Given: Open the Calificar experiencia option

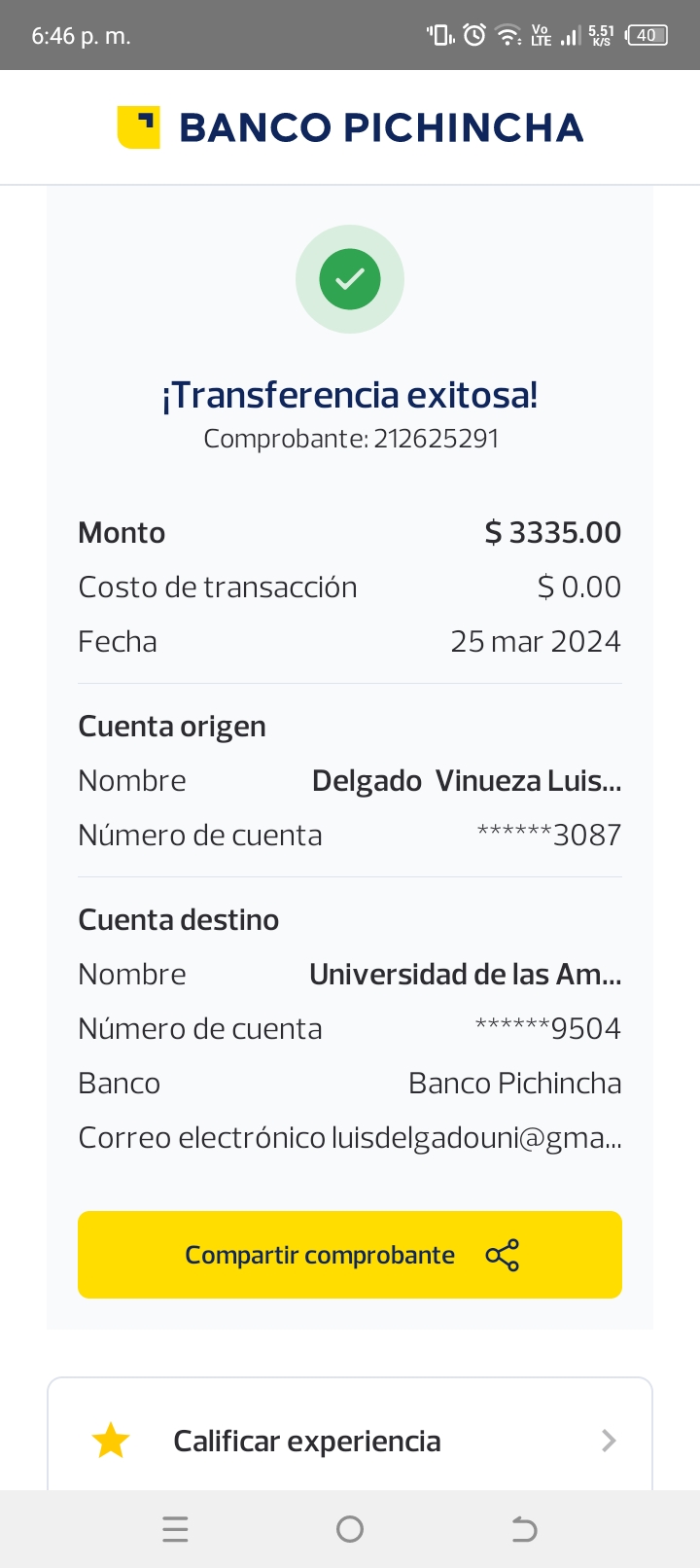Looking at the screenshot, I should [307, 1441].
